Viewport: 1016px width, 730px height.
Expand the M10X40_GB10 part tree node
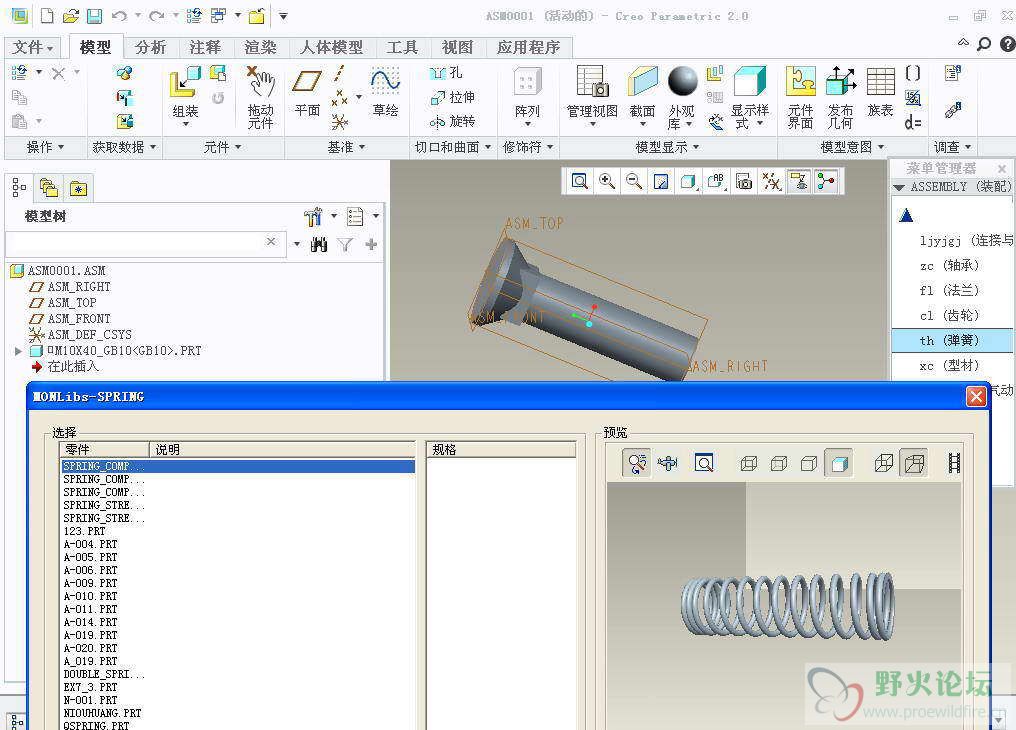coord(18,351)
